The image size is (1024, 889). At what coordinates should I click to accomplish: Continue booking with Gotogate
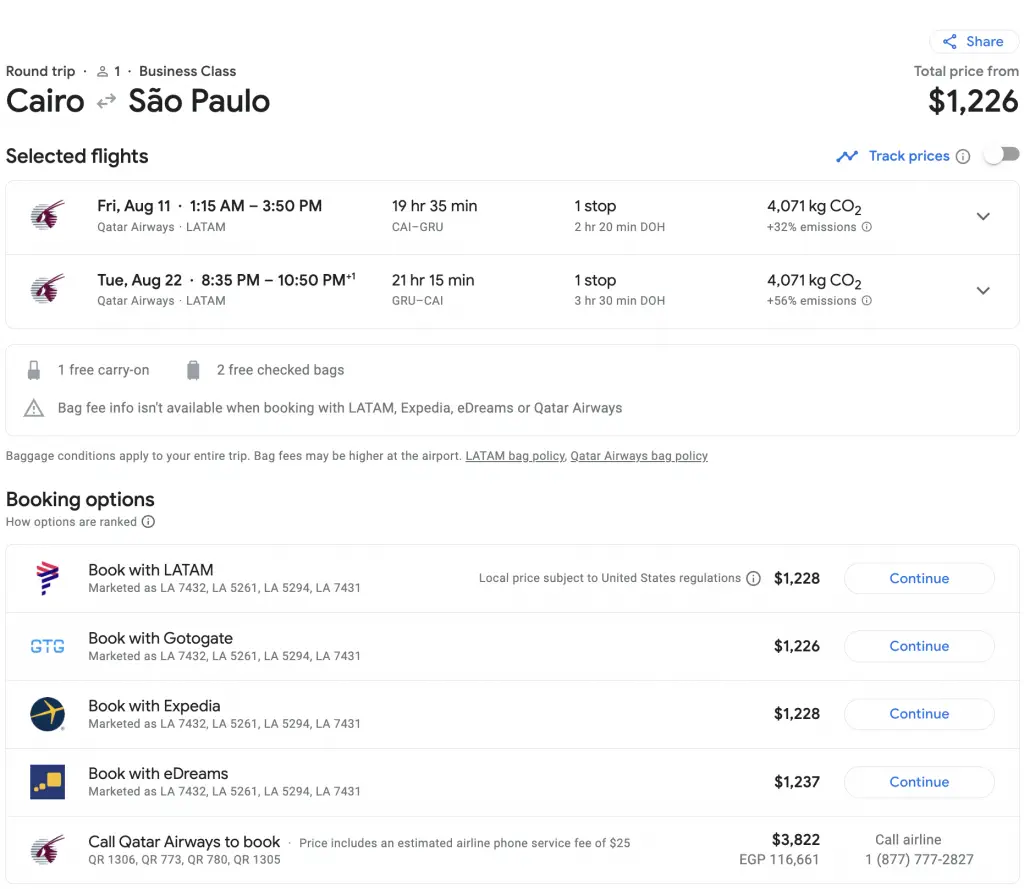[x=919, y=646]
